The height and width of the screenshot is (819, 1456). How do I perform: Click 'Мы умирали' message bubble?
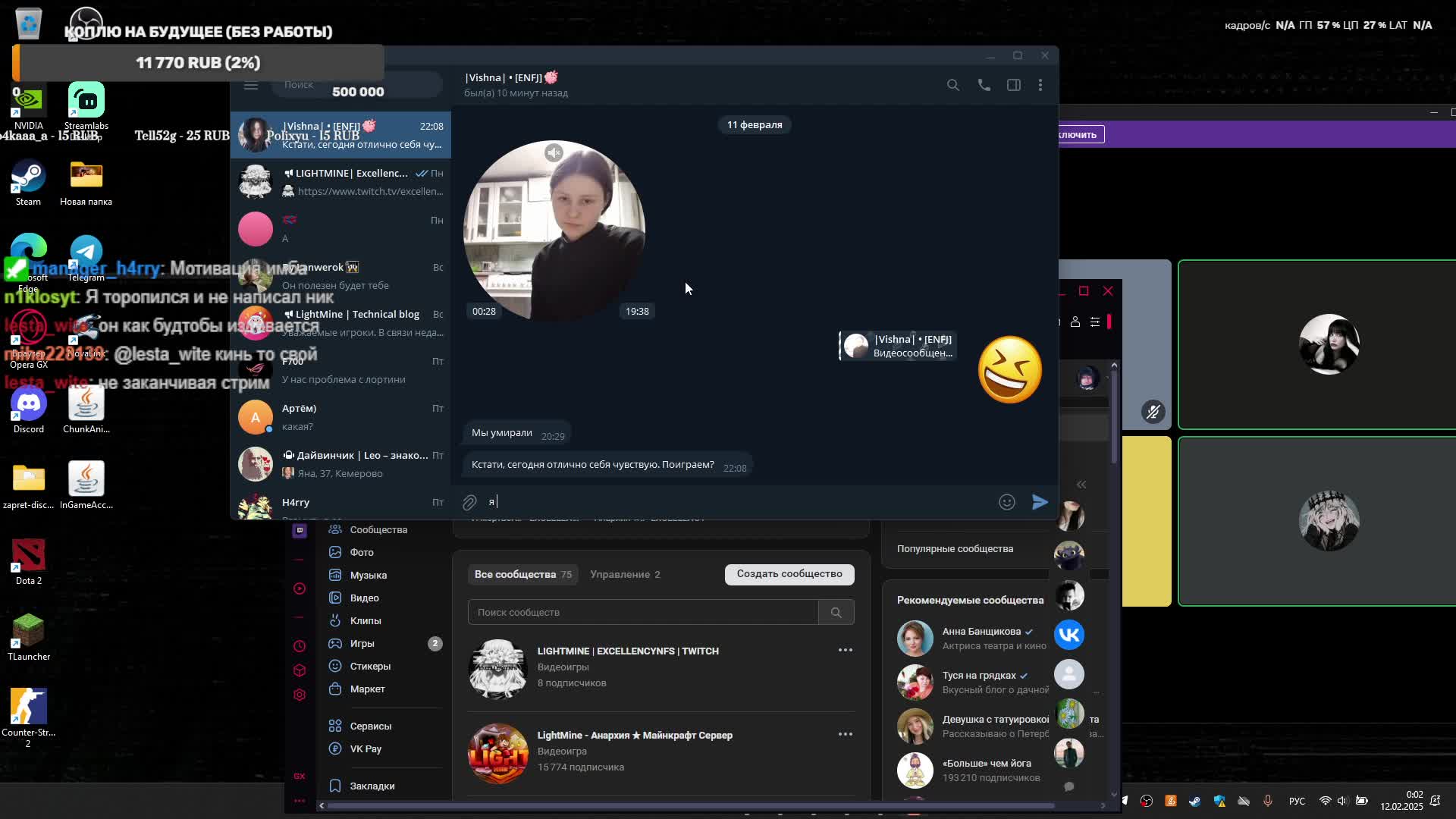click(x=516, y=433)
